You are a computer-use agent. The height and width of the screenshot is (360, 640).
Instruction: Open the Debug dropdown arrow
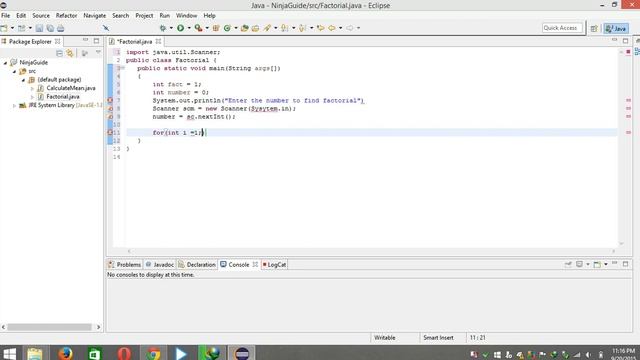coord(171,28)
